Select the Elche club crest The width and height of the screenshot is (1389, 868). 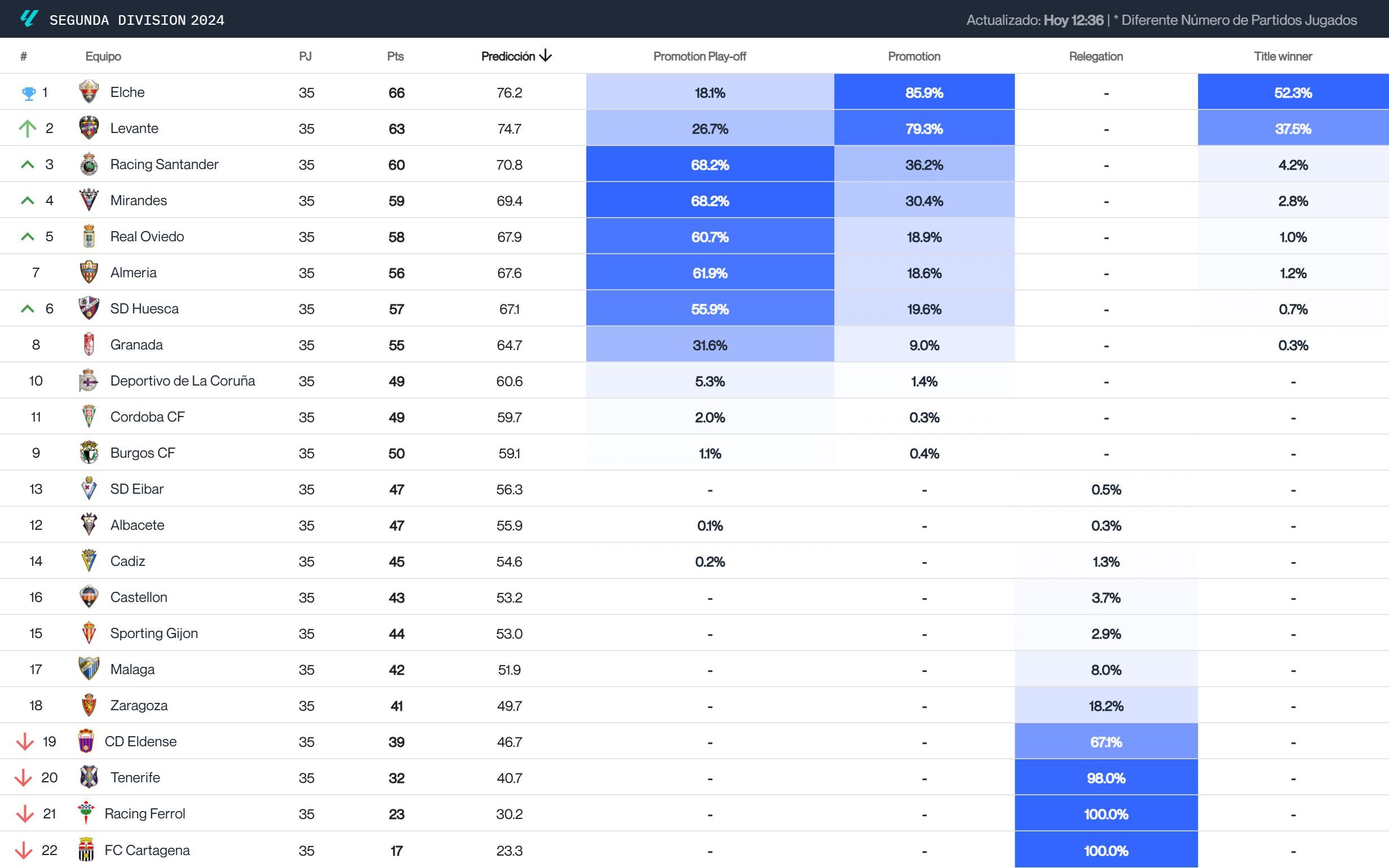point(89,92)
